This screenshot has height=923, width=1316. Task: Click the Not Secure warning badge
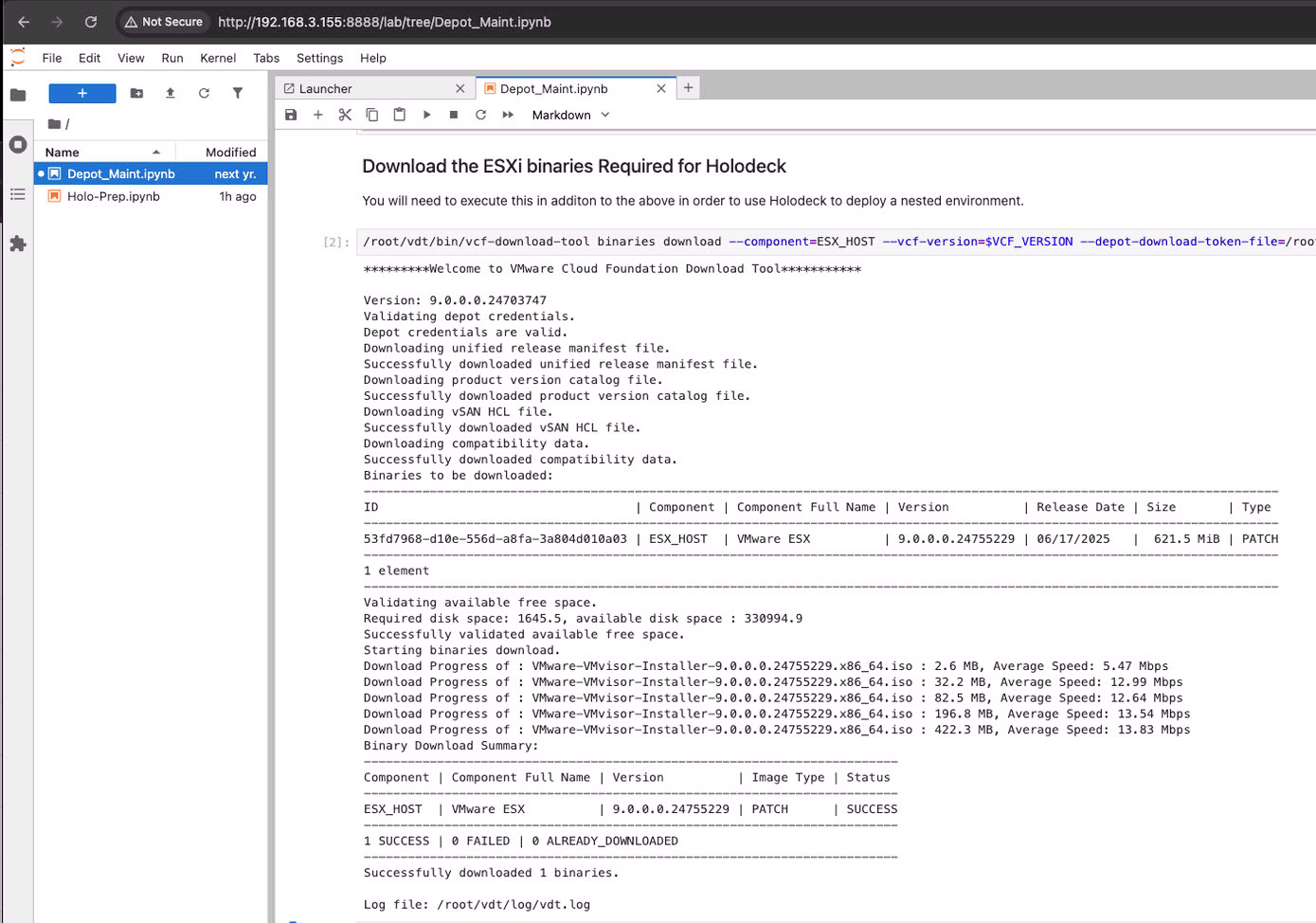pos(163,22)
